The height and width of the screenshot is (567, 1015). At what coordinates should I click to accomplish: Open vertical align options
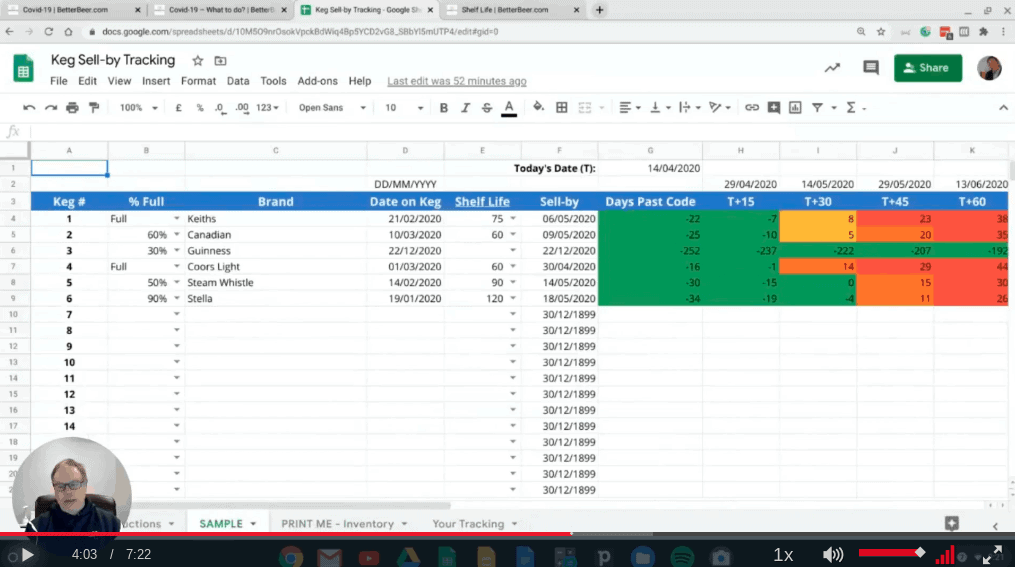tap(659, 107)
